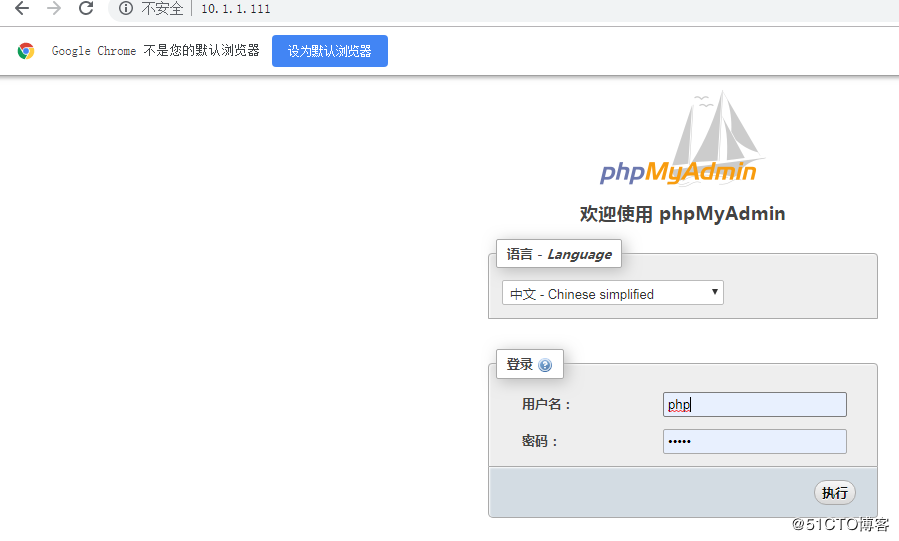This screenshot has height=541, width=899.
Task: Click address bar URL 10.1.1.111
Action: (x=236, y=9)
